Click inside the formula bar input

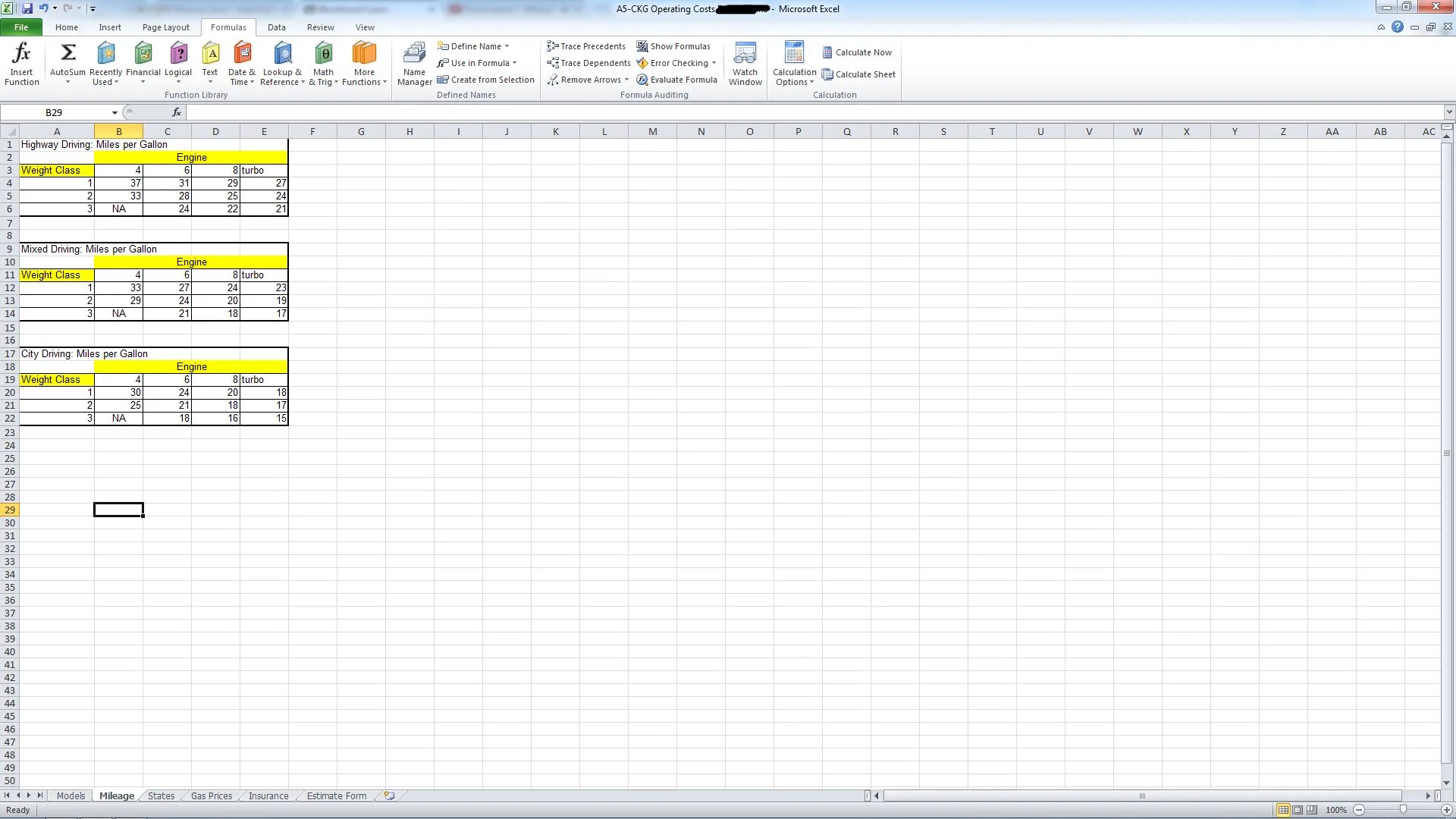[758, 112]
